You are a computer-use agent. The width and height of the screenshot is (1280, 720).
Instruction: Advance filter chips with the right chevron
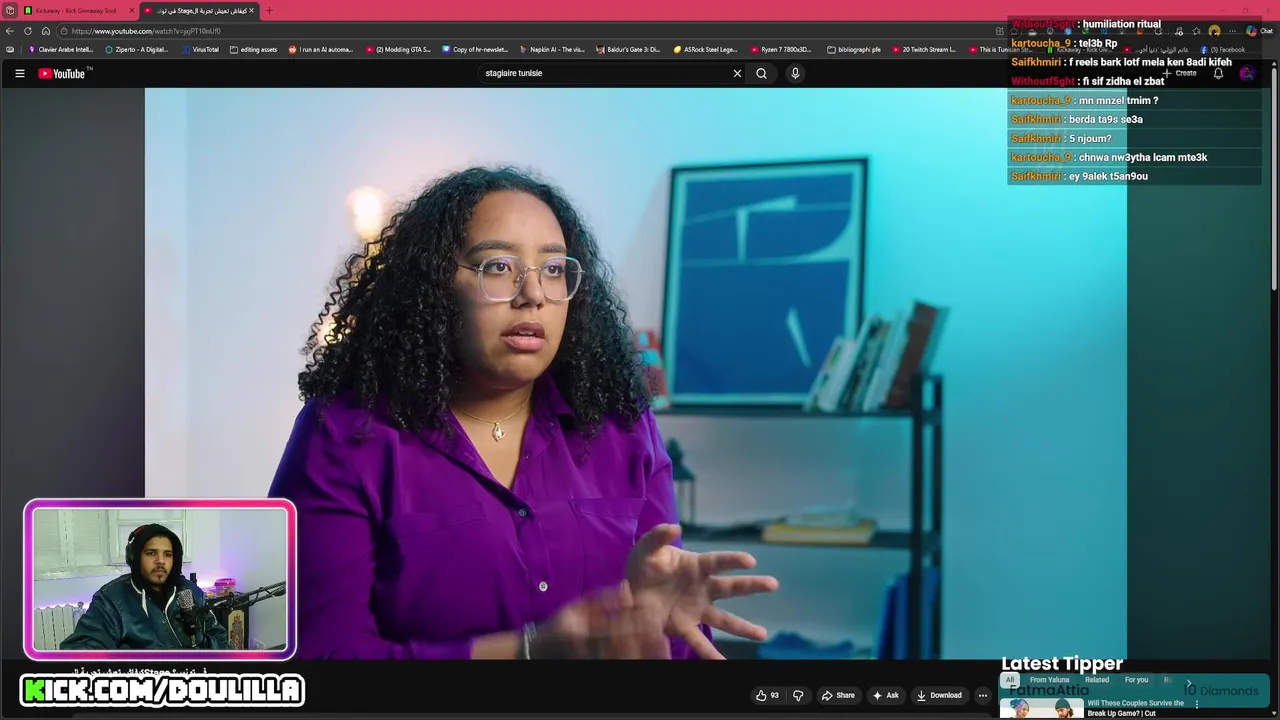(x=1189, y=683)
